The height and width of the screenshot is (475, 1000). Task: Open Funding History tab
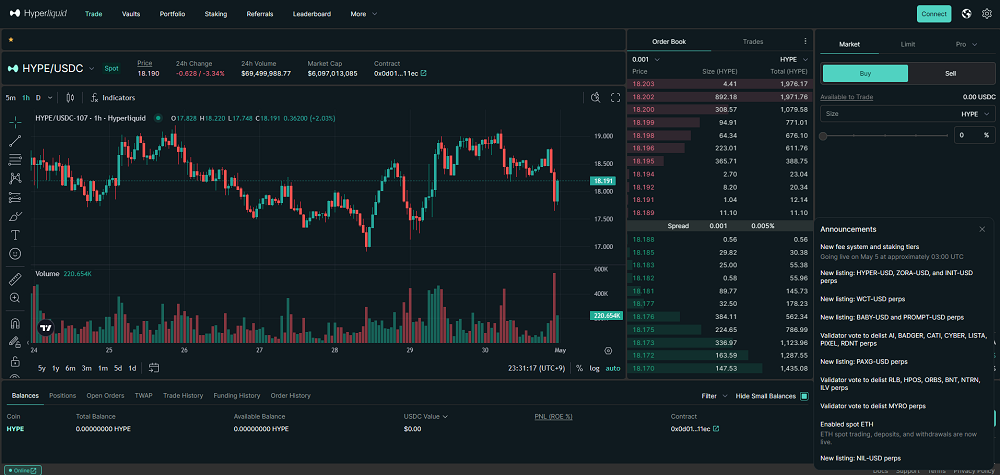click(x=237, y=395)
